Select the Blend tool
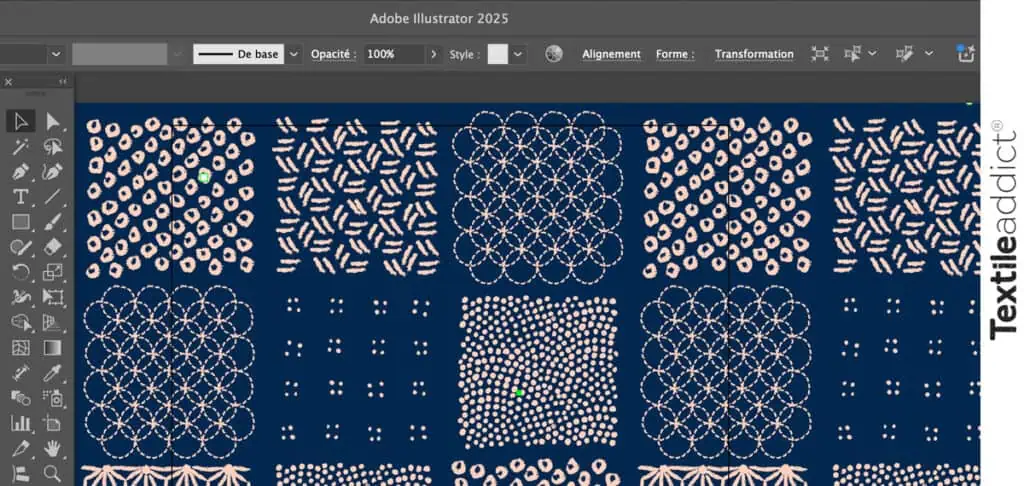Screen dimensions: 1024x486 click(x=21, y=397)
